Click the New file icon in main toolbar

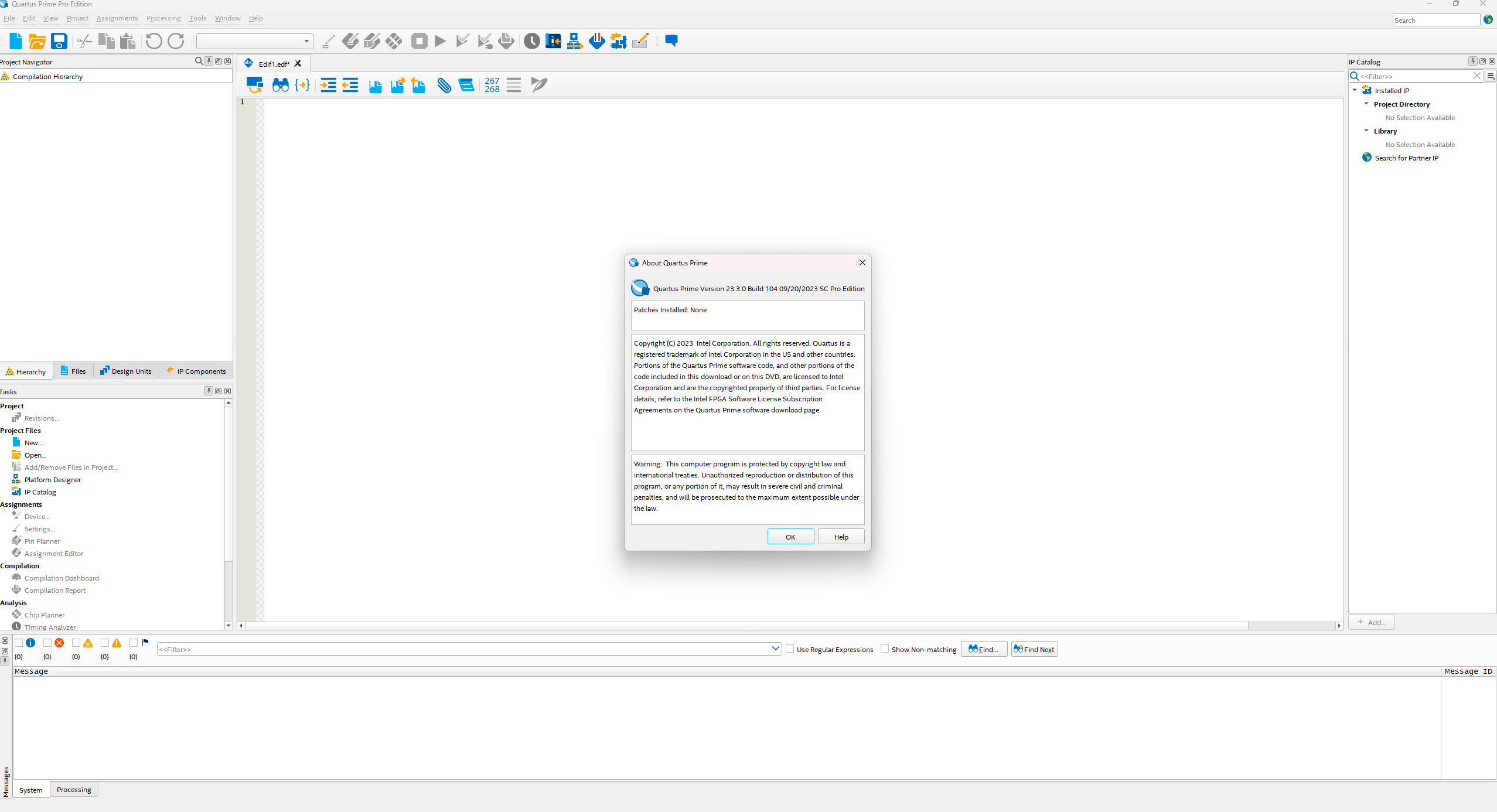16,41
